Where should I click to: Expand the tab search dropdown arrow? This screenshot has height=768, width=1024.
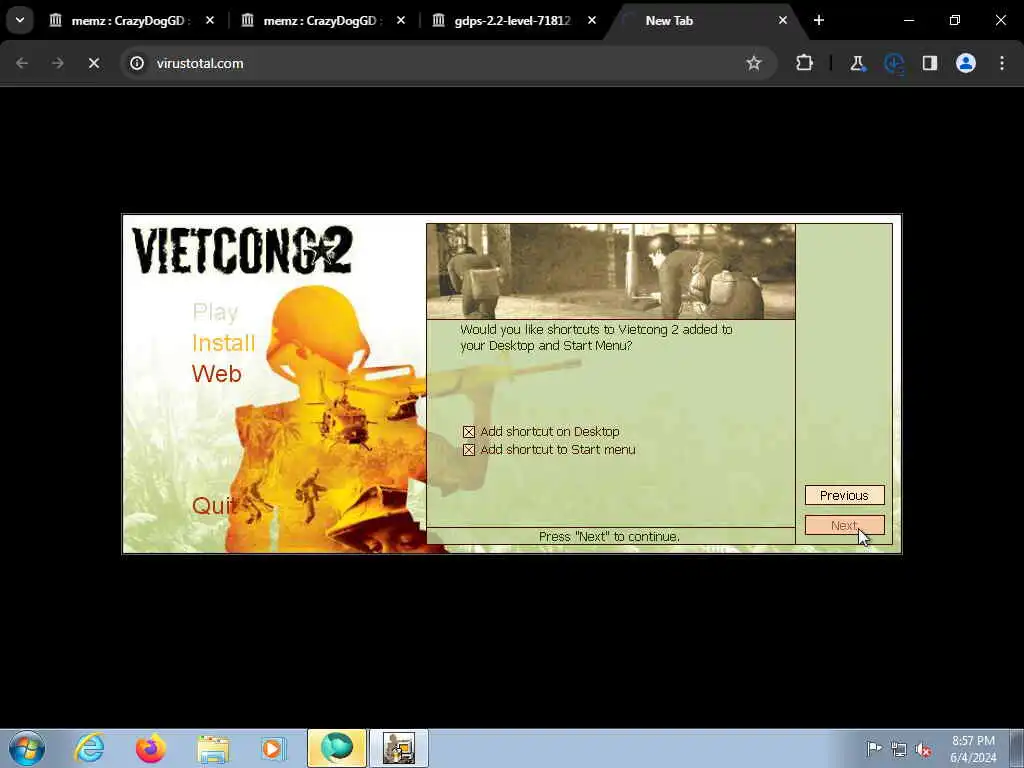[x=20, y=20]
